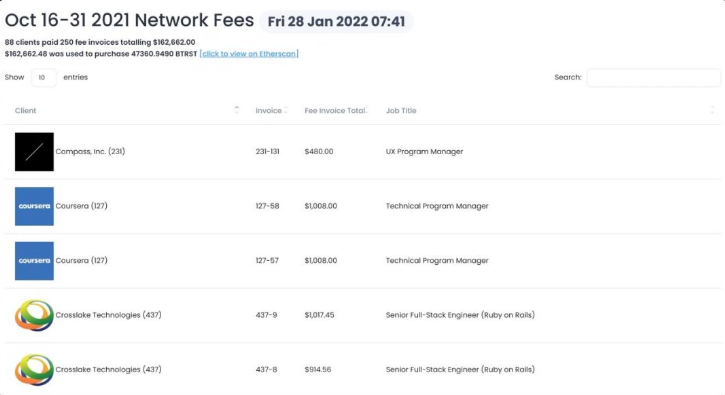Sort by Client column arrow icon
The image size is (725, 395).
pos(237,110)
